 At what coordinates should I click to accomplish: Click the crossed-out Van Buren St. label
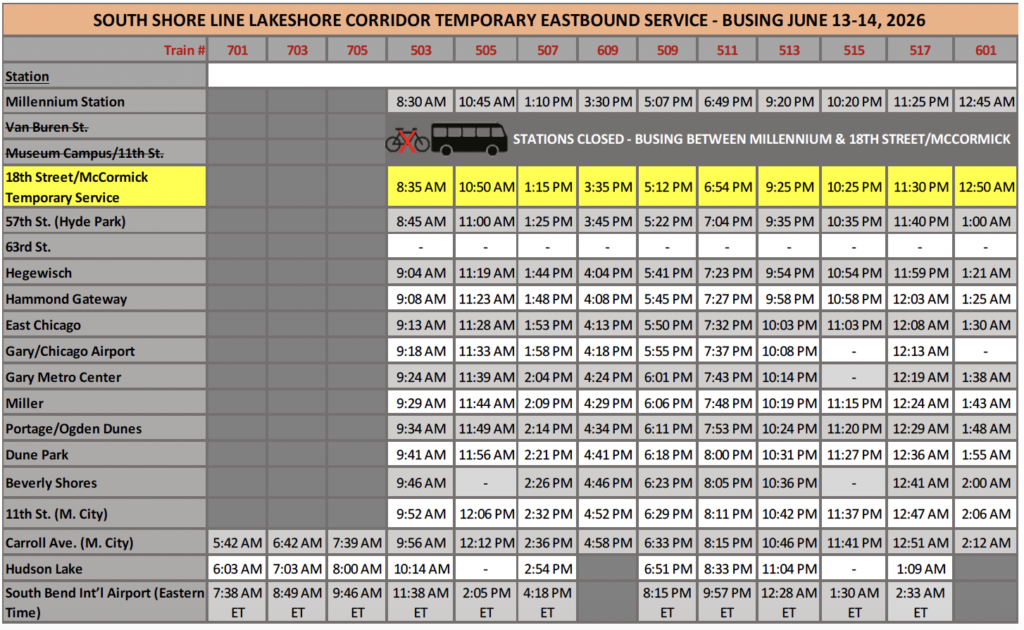coord(46,127)
